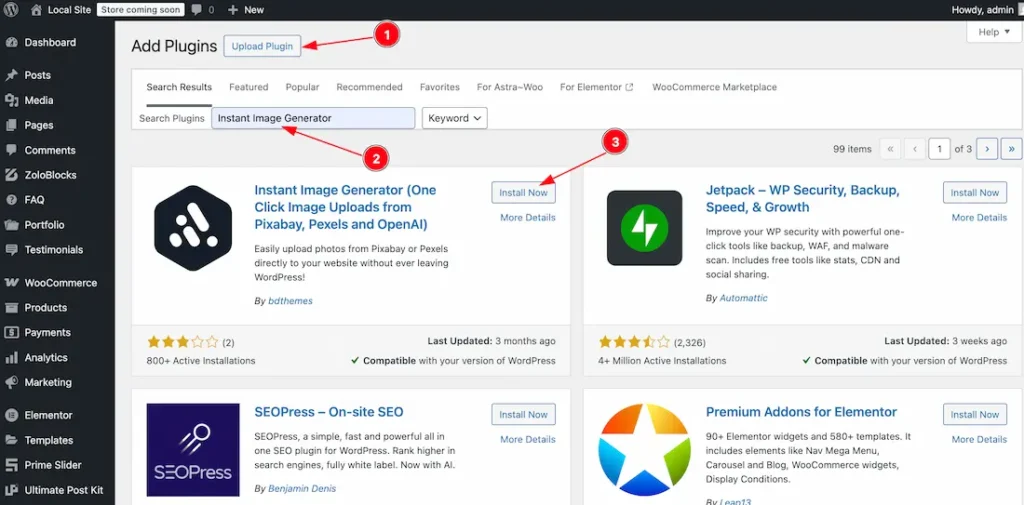
Task: Open the bdthemes author link
Action: pos(291,301)
